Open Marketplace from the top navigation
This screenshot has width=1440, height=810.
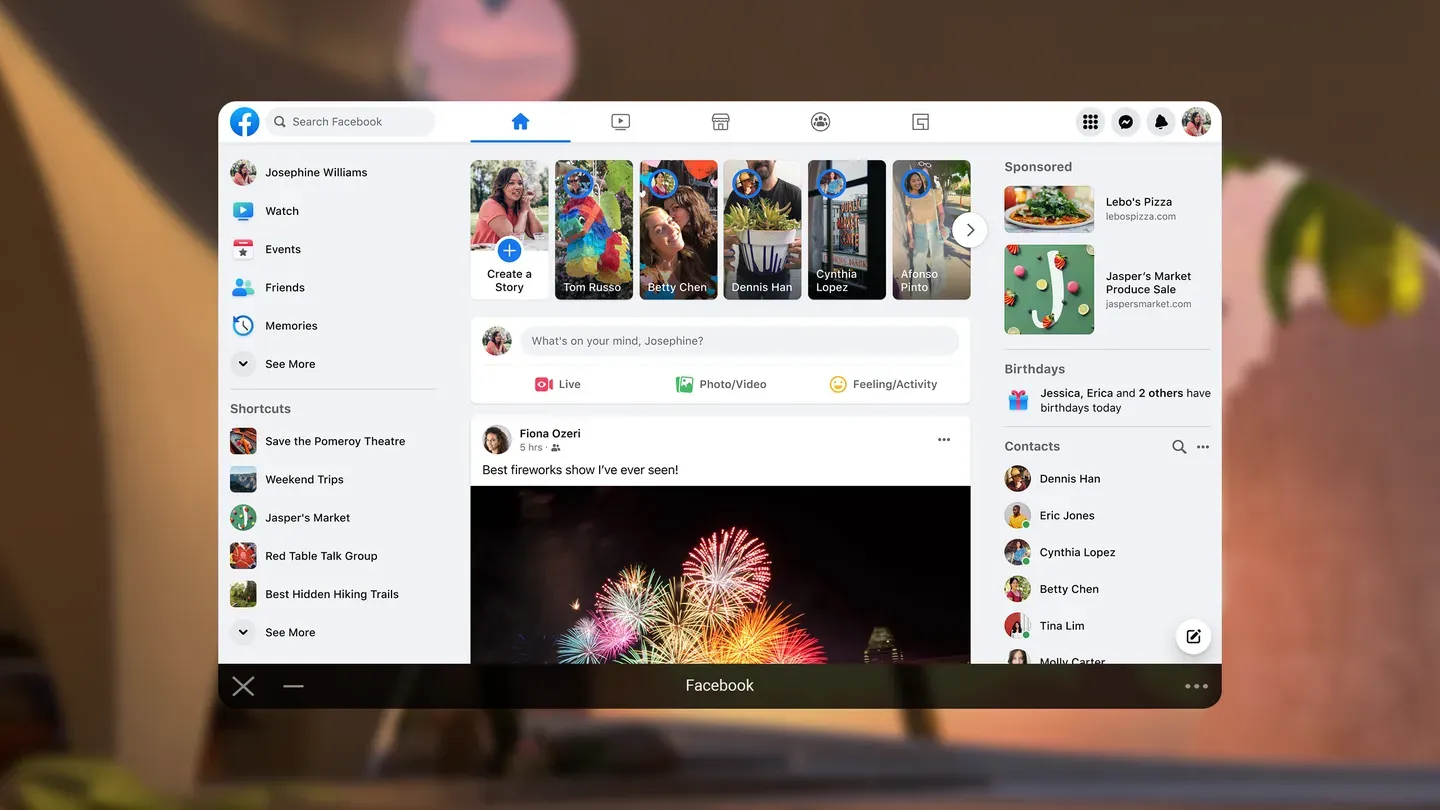click(x=720, y=121)
